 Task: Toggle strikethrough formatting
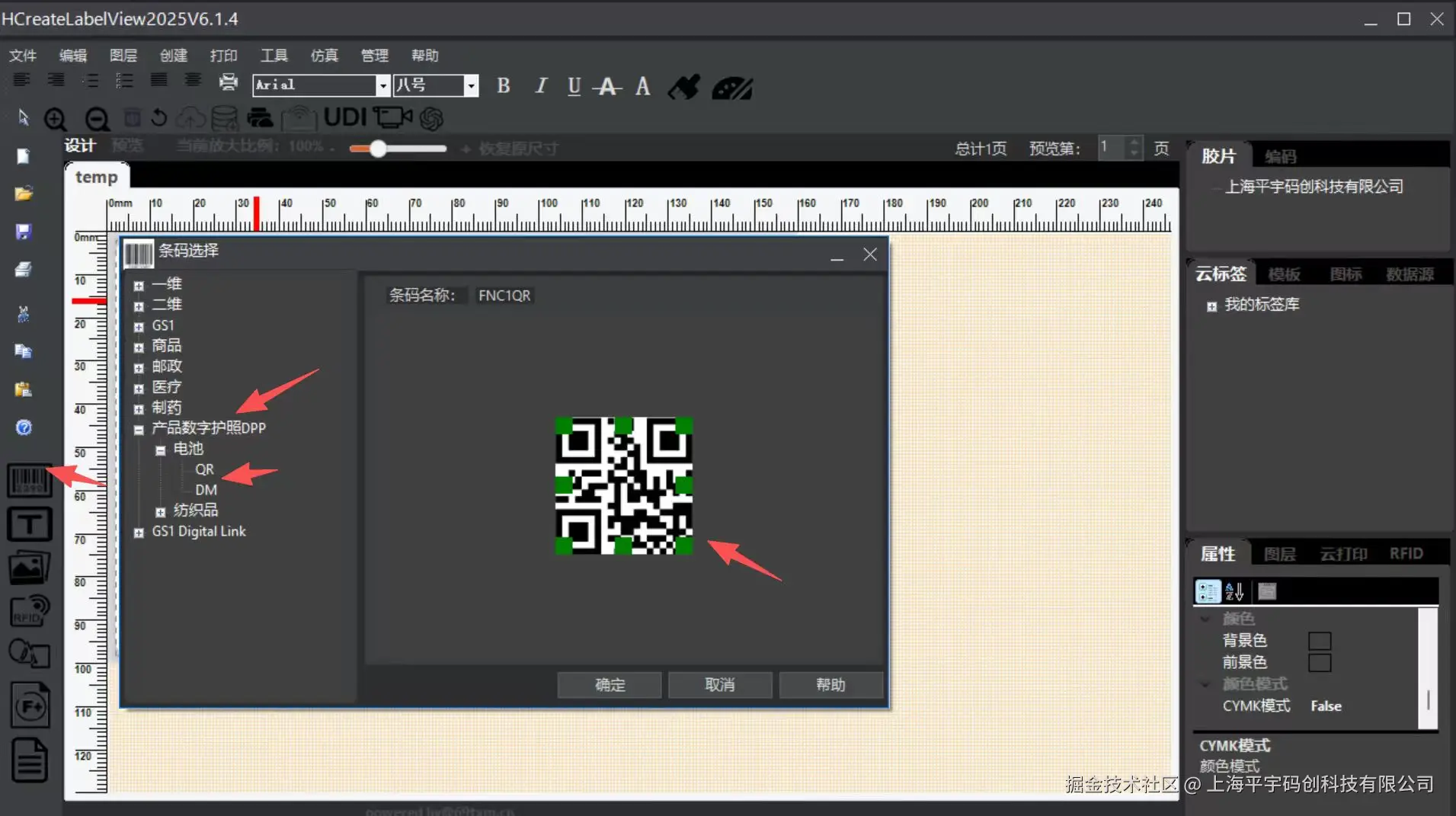click(x=607, y=86)
